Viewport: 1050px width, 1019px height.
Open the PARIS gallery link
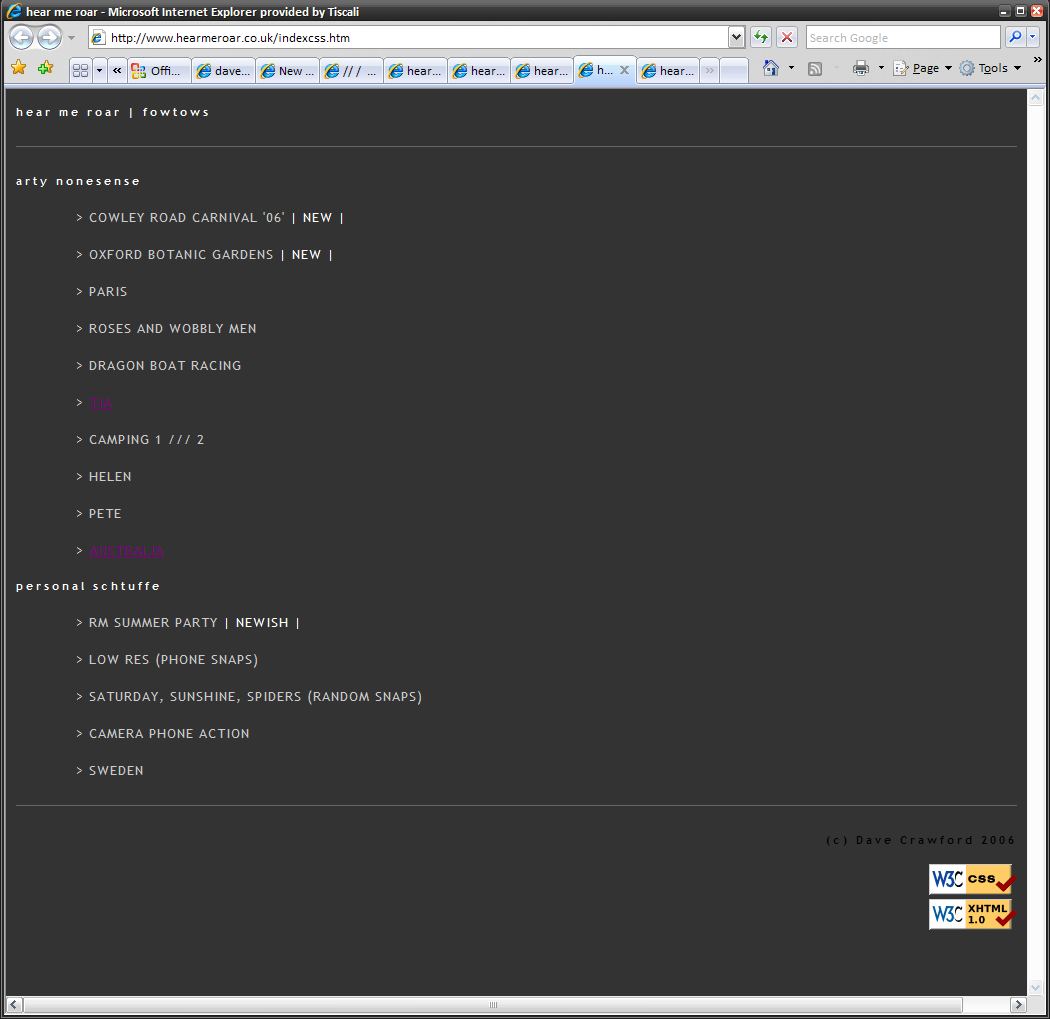pos(108,292)
